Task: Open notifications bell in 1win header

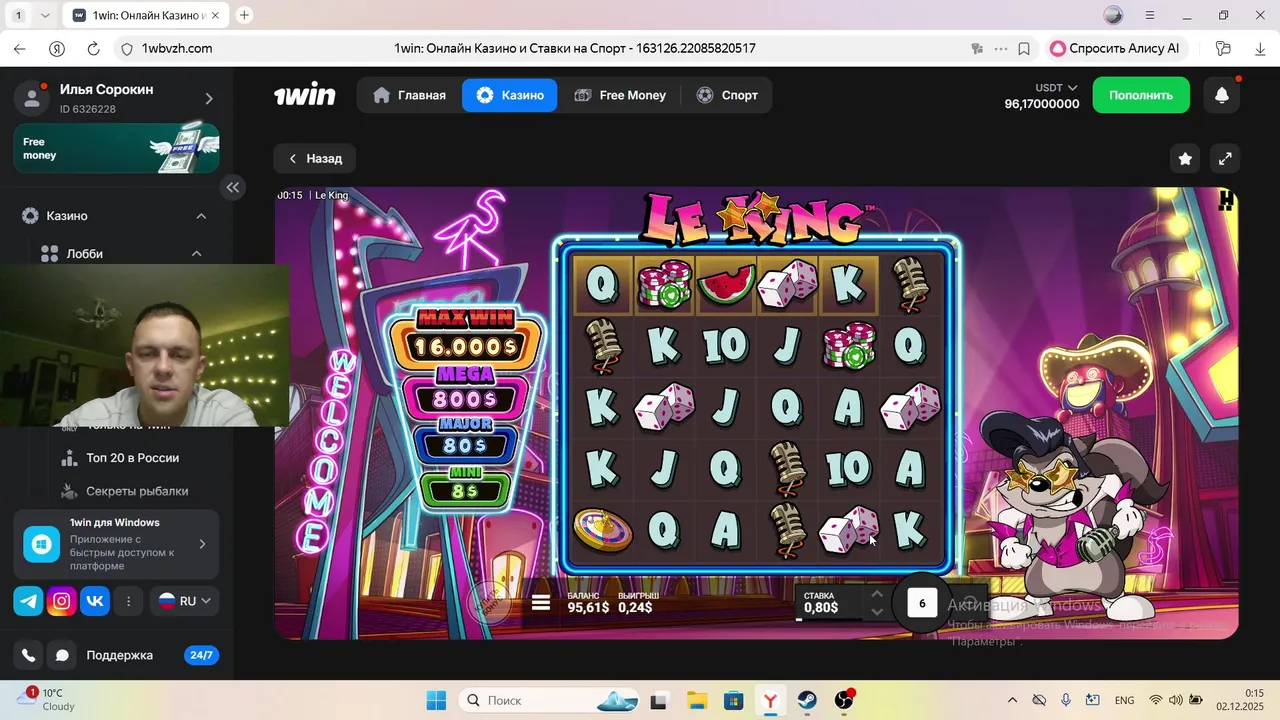Action: pyautogui.click(x=1221, y=95)
